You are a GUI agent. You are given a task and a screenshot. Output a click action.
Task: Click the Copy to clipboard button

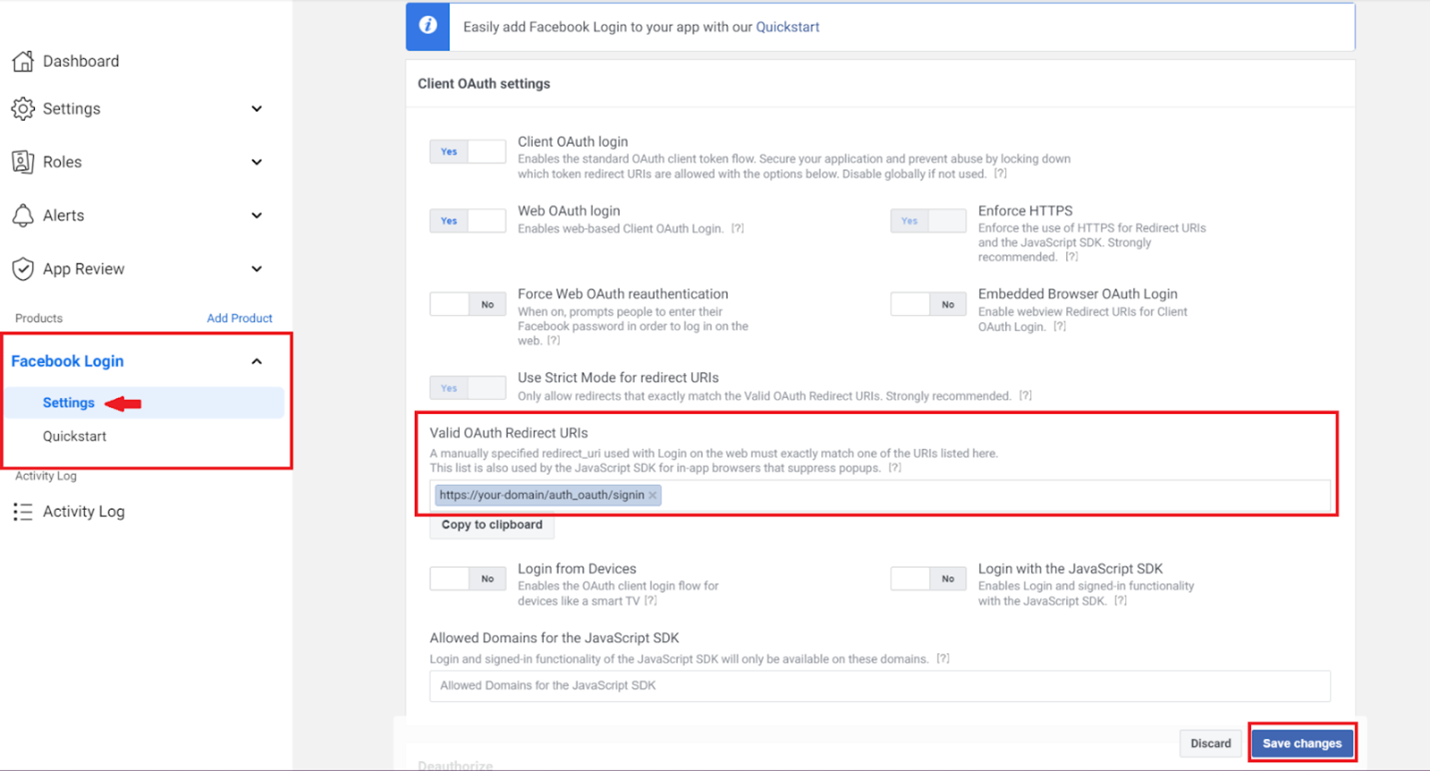[x=492, y=525]
